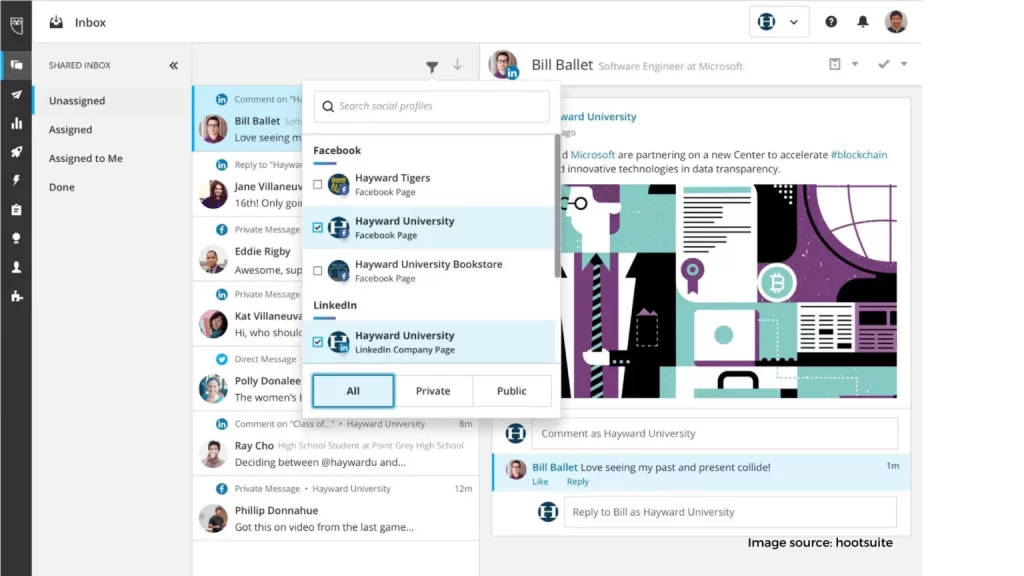The image size is (1024, 576).
Task: Open the blockchain post illustration image
Action: point(729,291)
